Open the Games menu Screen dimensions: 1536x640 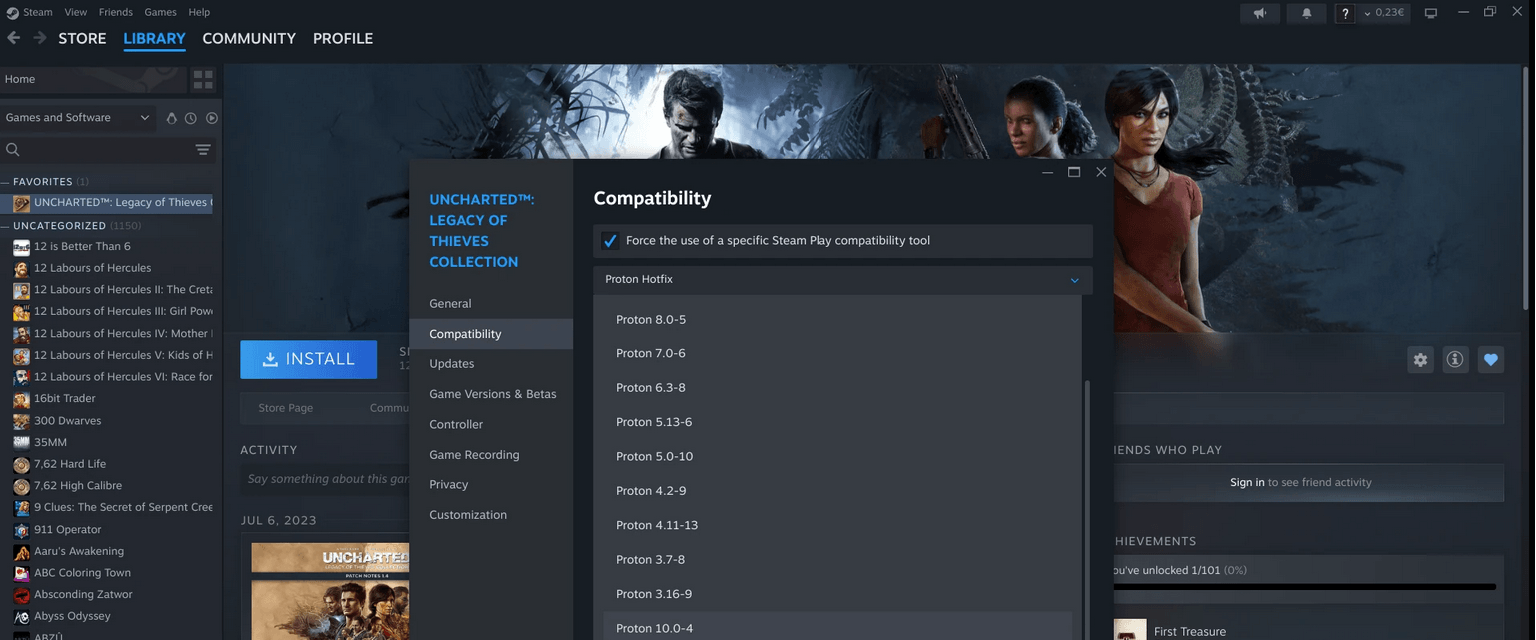pos(160,12)
